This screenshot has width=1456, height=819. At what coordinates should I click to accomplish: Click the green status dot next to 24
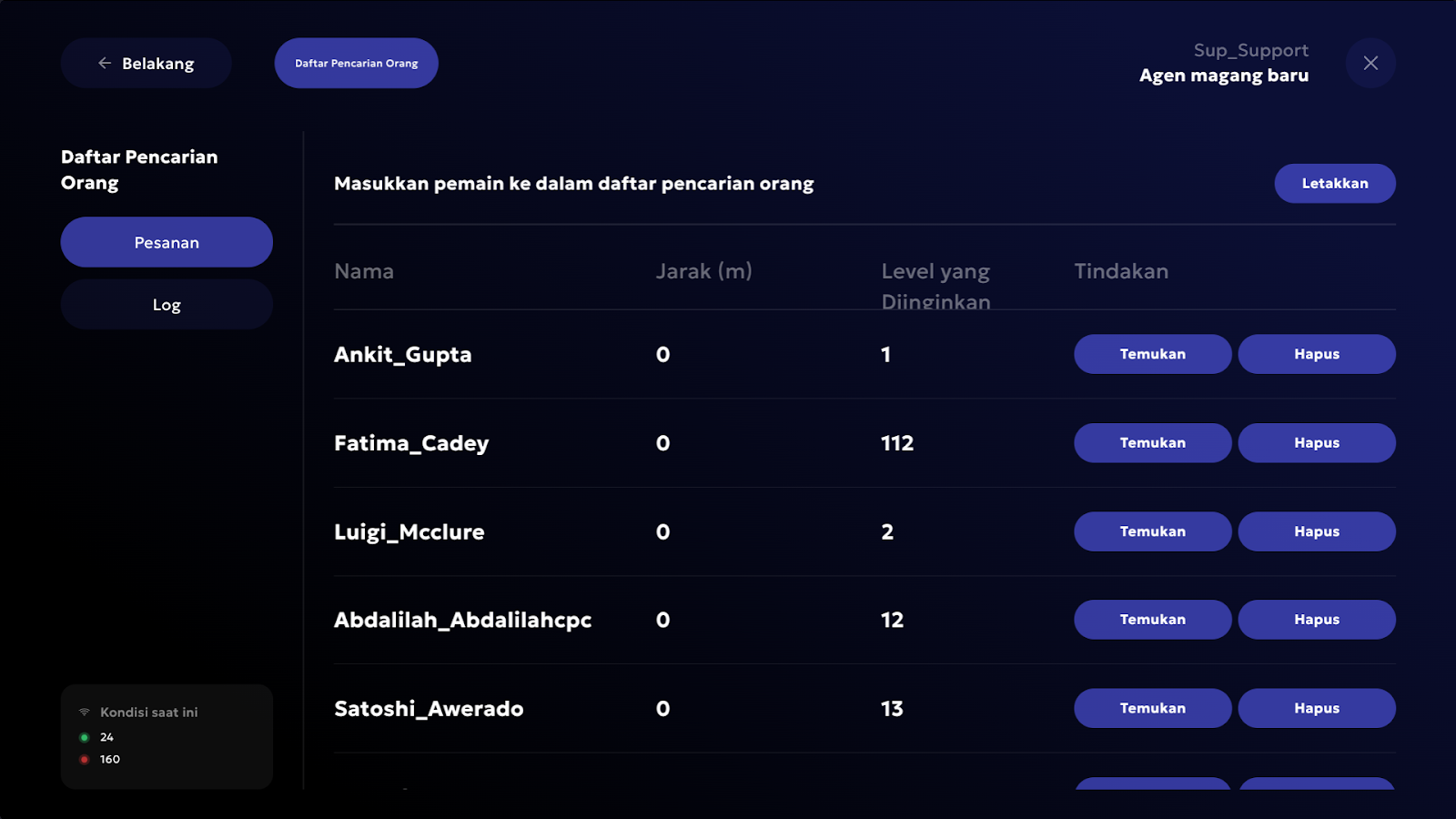[84, 737]
